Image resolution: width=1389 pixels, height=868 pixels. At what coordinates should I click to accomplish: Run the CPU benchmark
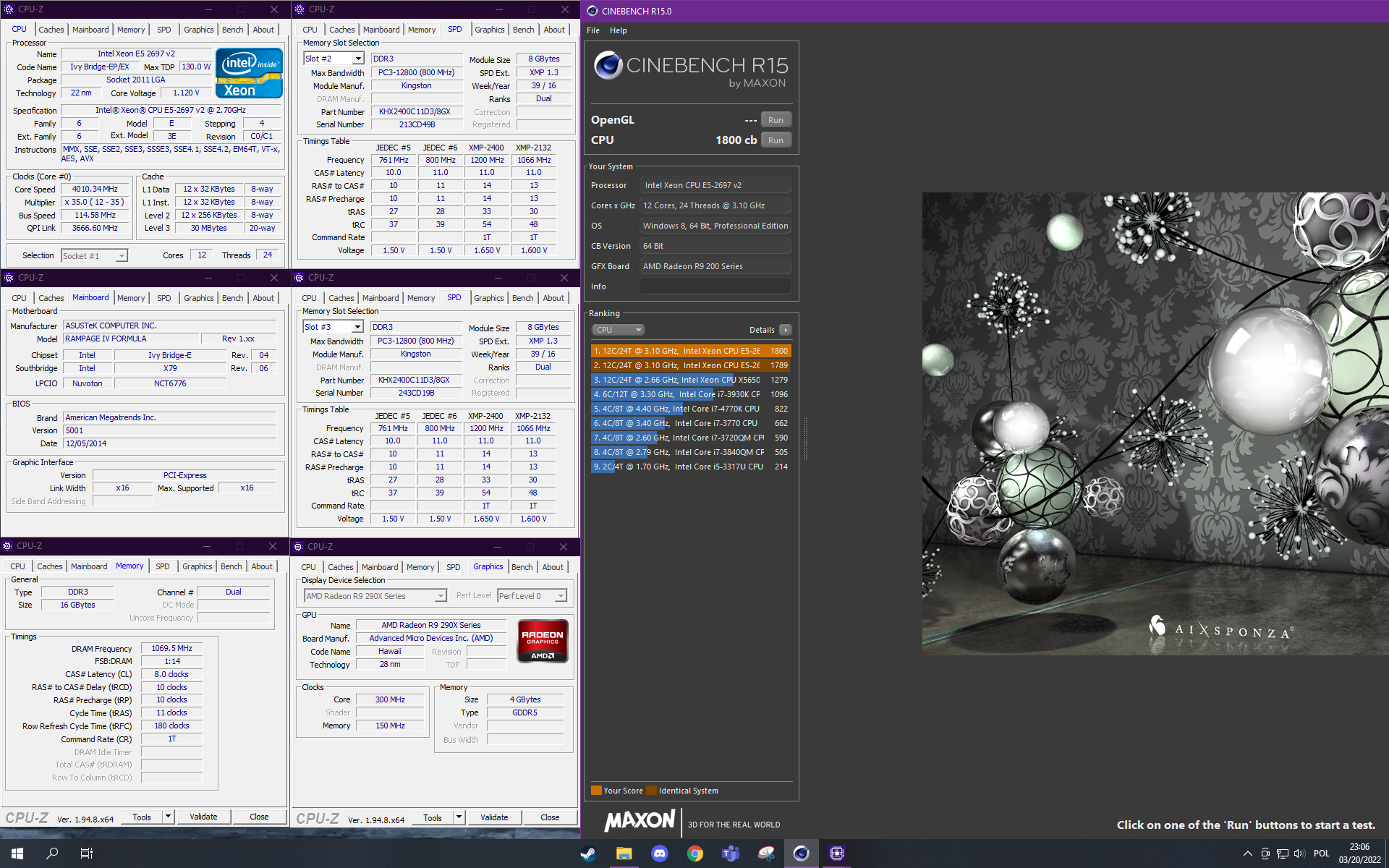[x=776, y=140]
